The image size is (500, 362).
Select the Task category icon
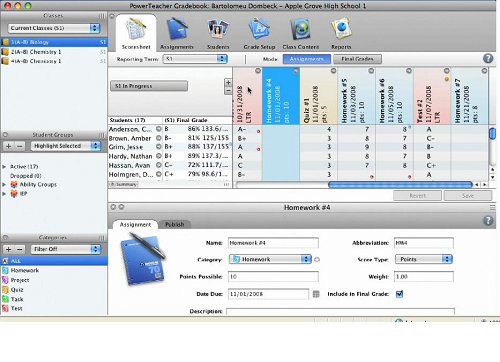tap(5, 299)
